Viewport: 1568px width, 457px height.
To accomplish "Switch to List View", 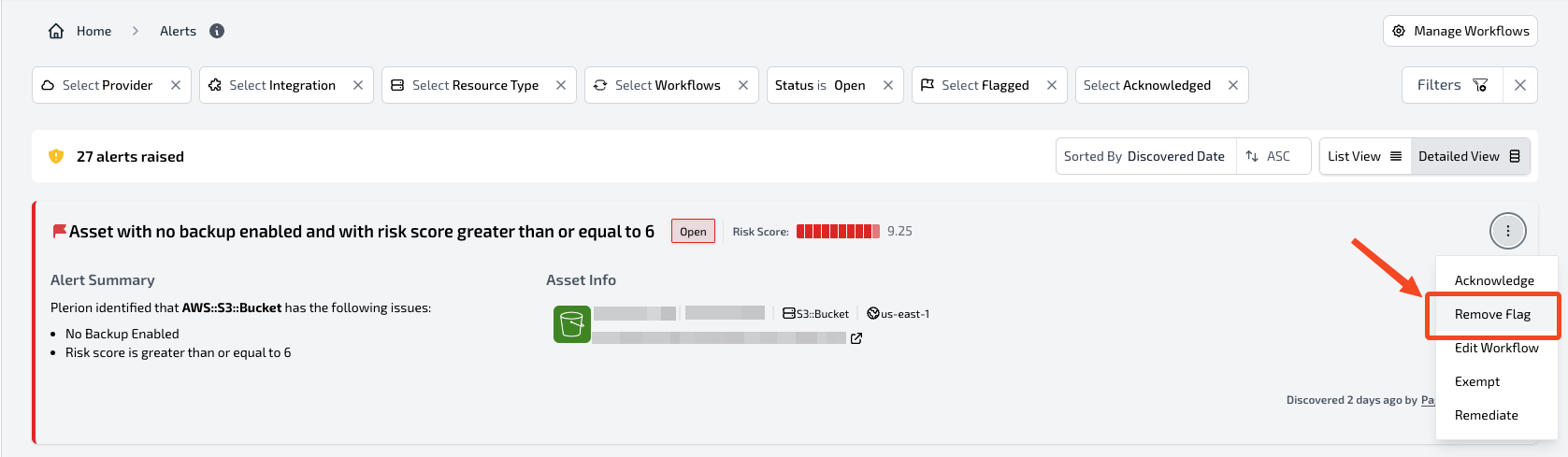I will coord(1365,156).
